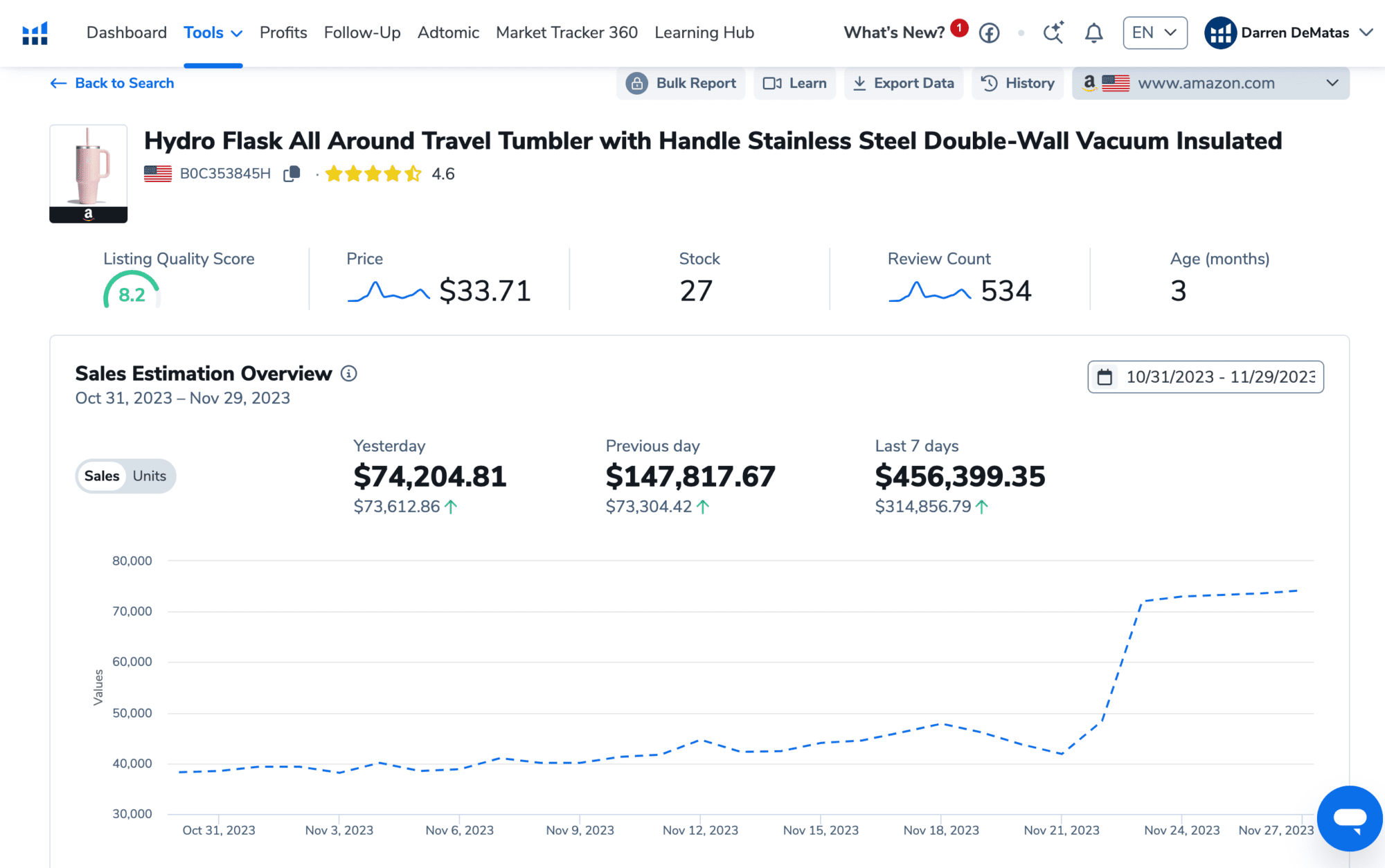1385x868 pixels.
Task: Open the Darren DeMatas account menu
Action: [x=1294, y=33]
